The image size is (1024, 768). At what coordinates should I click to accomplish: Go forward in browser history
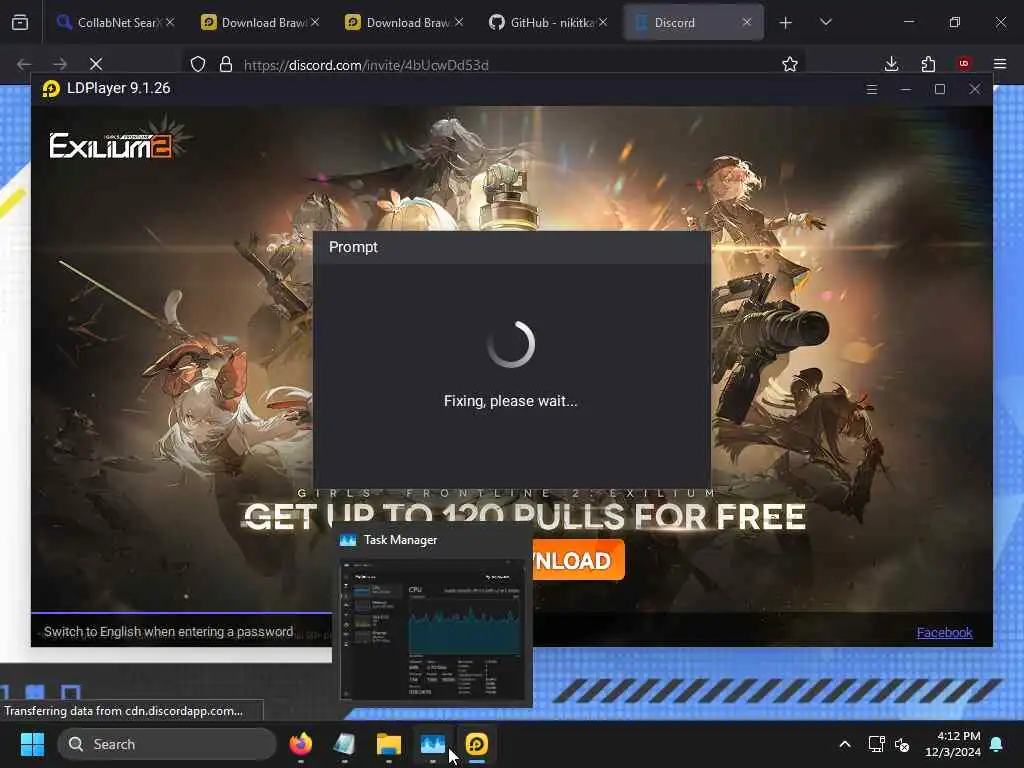coord(60,64)
